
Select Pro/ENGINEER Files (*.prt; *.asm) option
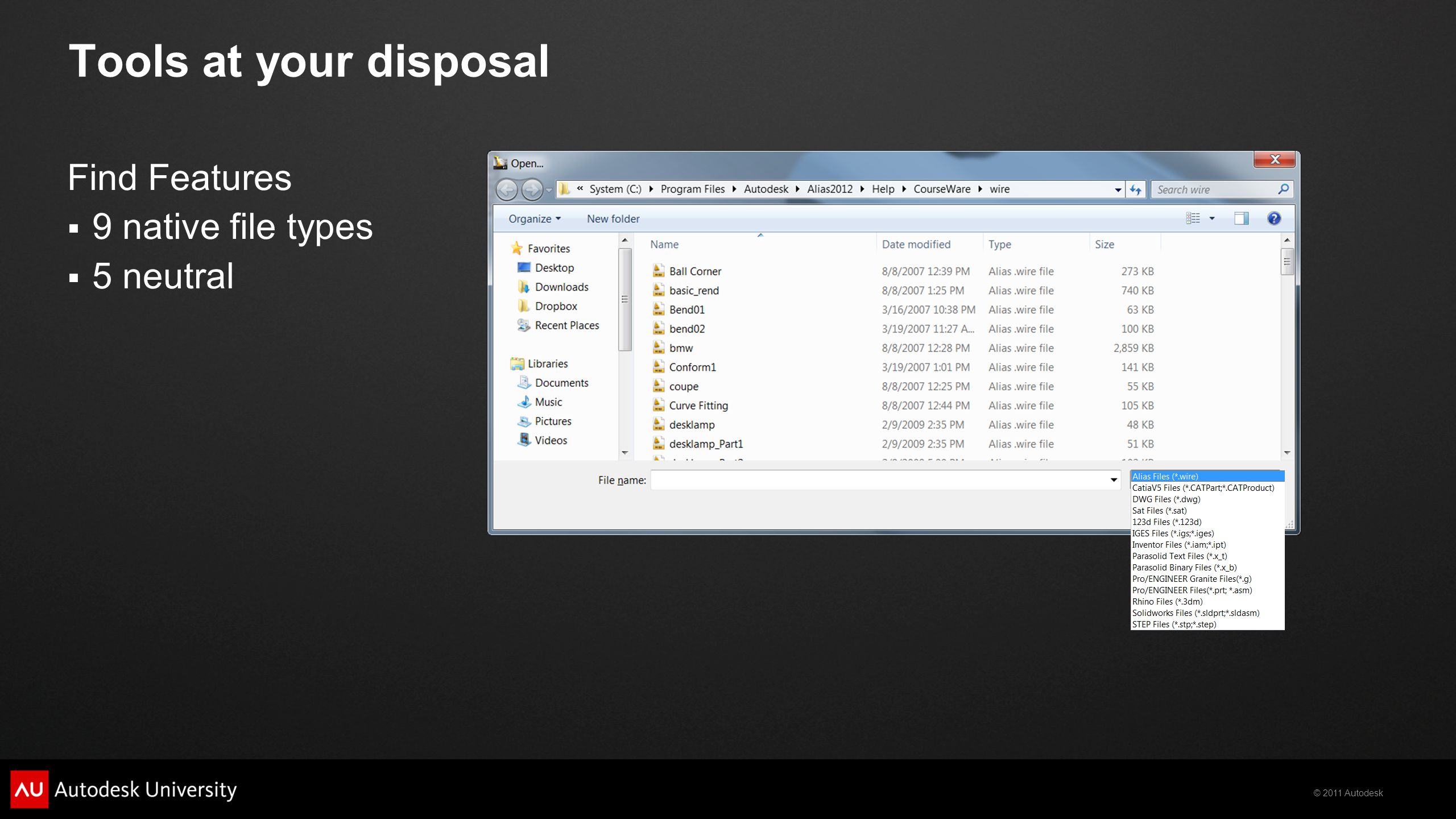tap(1207, 590)
